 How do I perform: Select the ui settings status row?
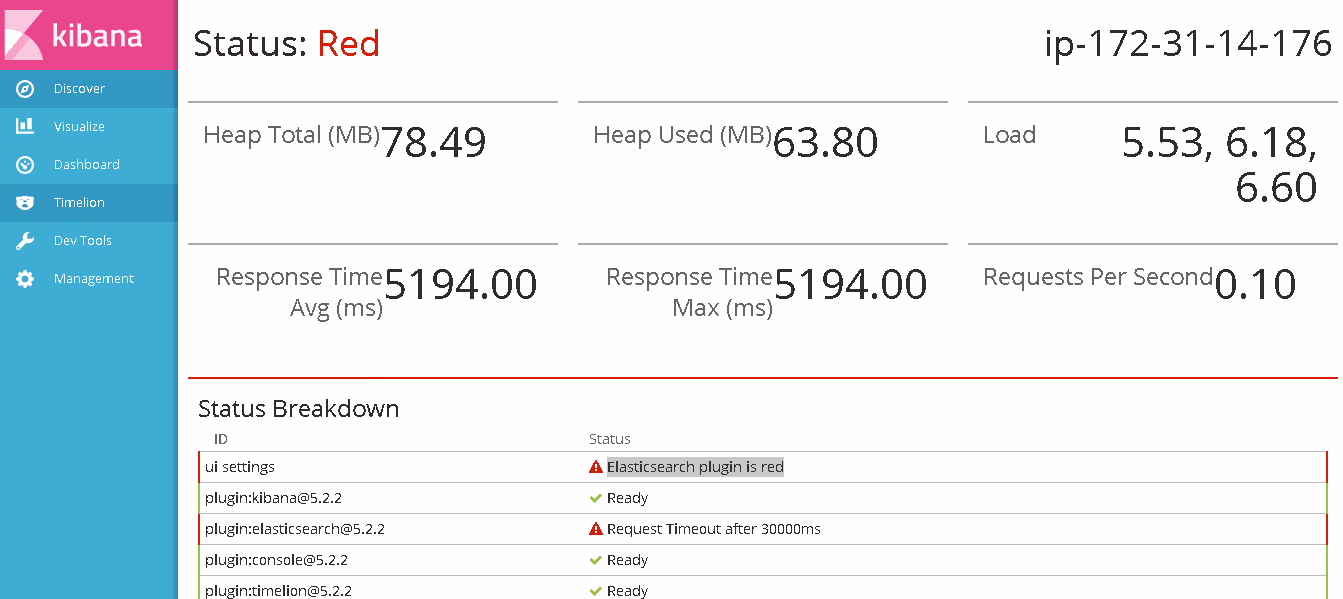(240, 467)
